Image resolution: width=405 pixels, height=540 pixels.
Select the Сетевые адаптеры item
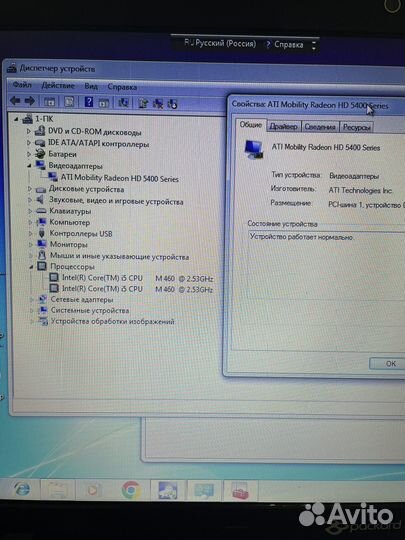82,299
